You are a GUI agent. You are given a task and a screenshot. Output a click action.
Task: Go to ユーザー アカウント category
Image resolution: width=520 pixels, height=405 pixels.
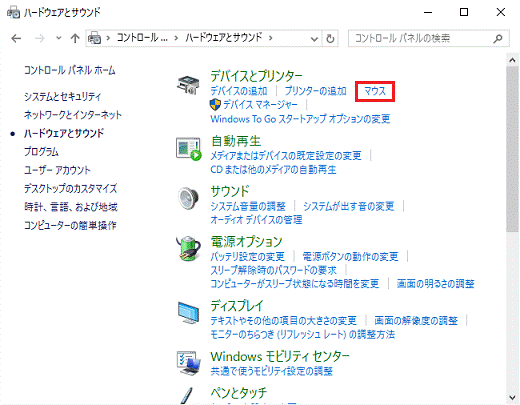[57, 170]
